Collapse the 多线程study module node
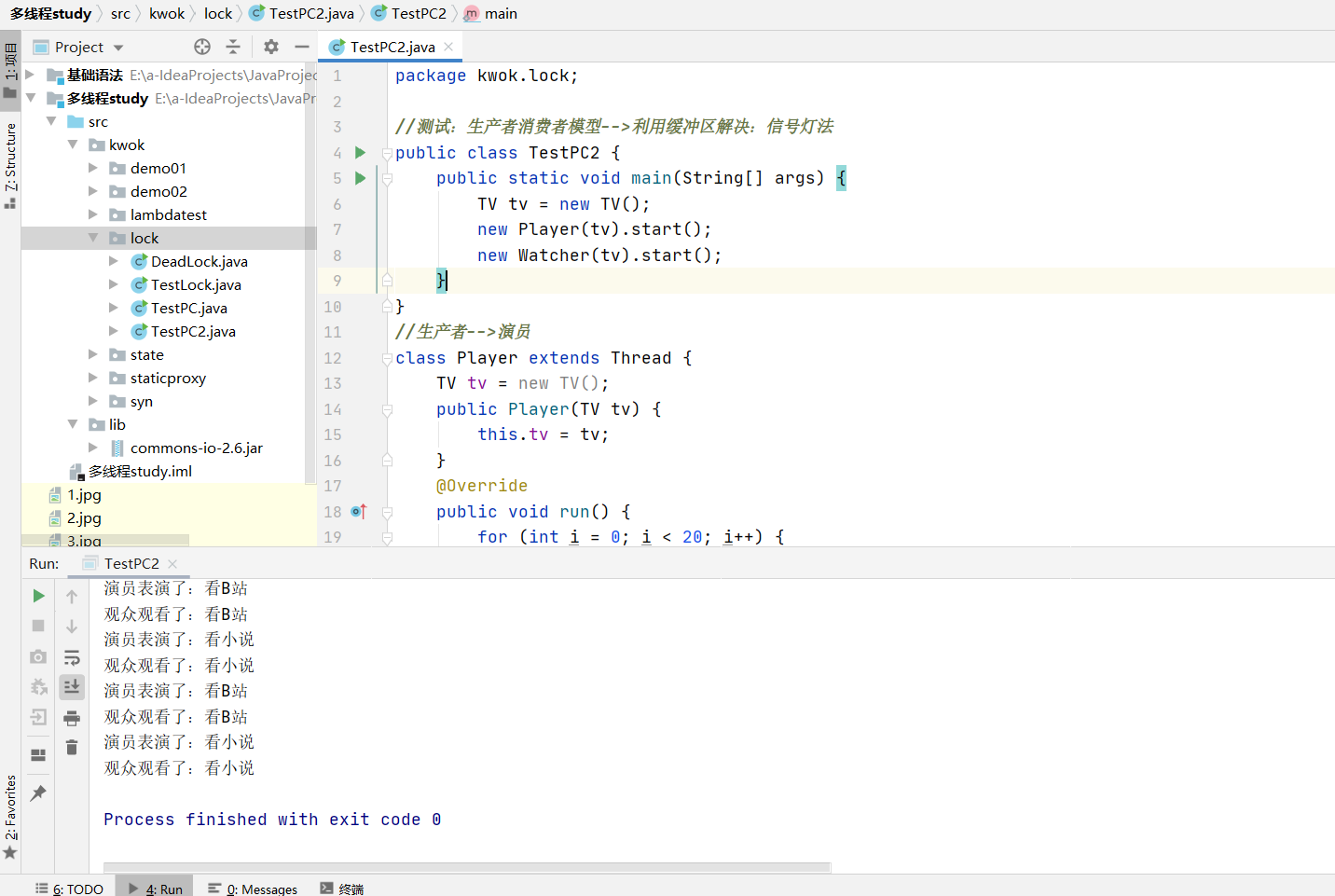Screen dimensions: 1335x896 [31, 98]
